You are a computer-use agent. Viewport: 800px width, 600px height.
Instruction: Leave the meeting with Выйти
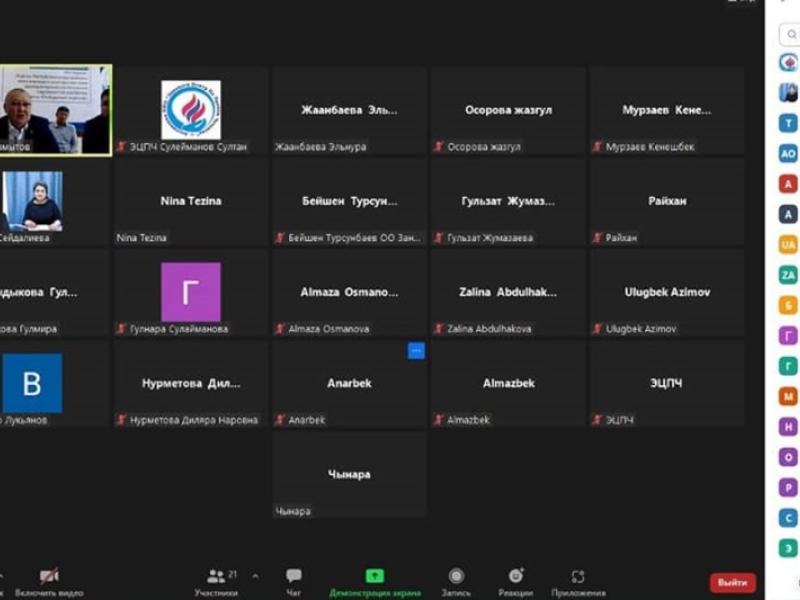pos(732,582)
